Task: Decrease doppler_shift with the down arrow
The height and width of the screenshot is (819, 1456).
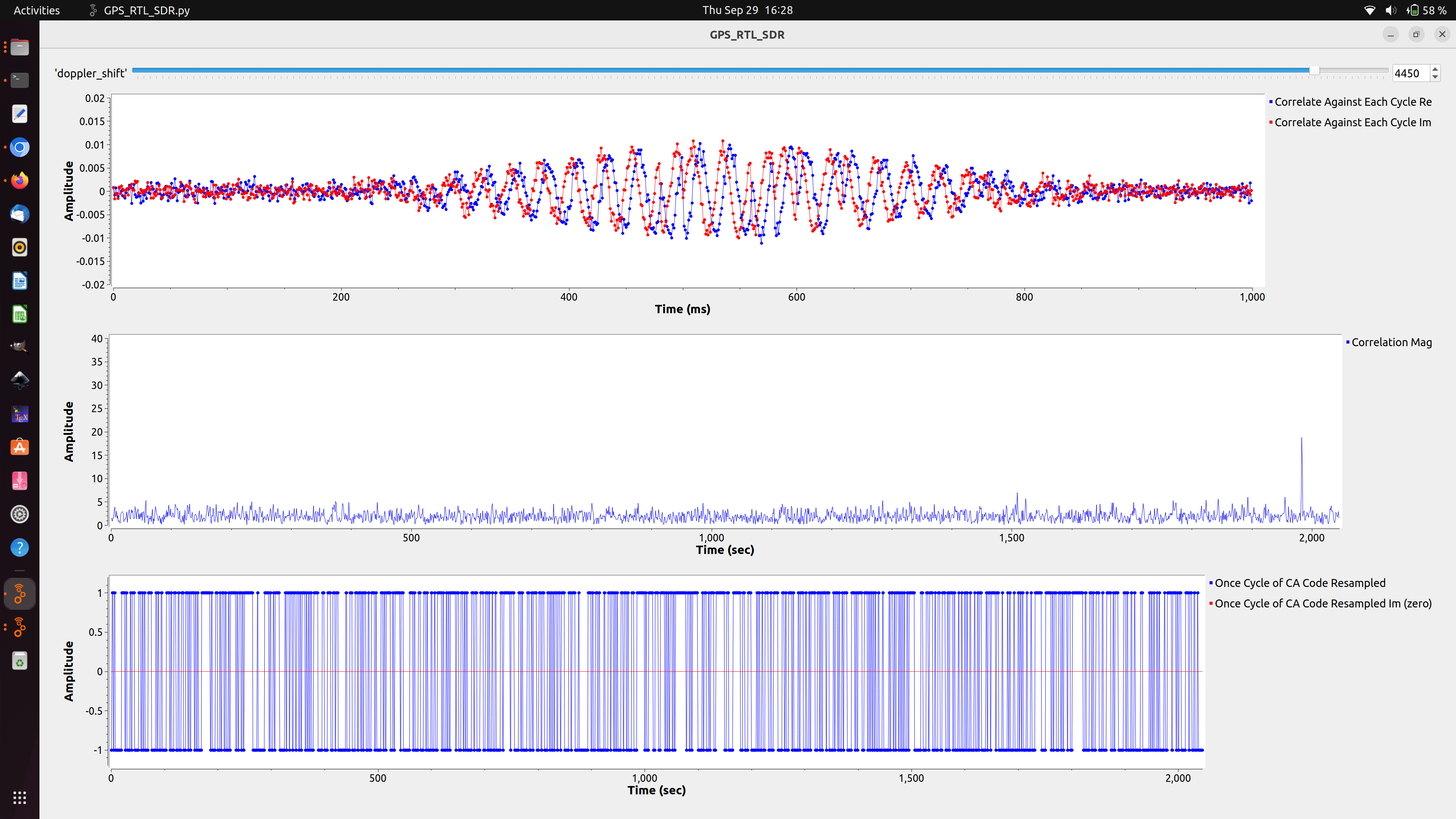Action: pos(1435,77)
